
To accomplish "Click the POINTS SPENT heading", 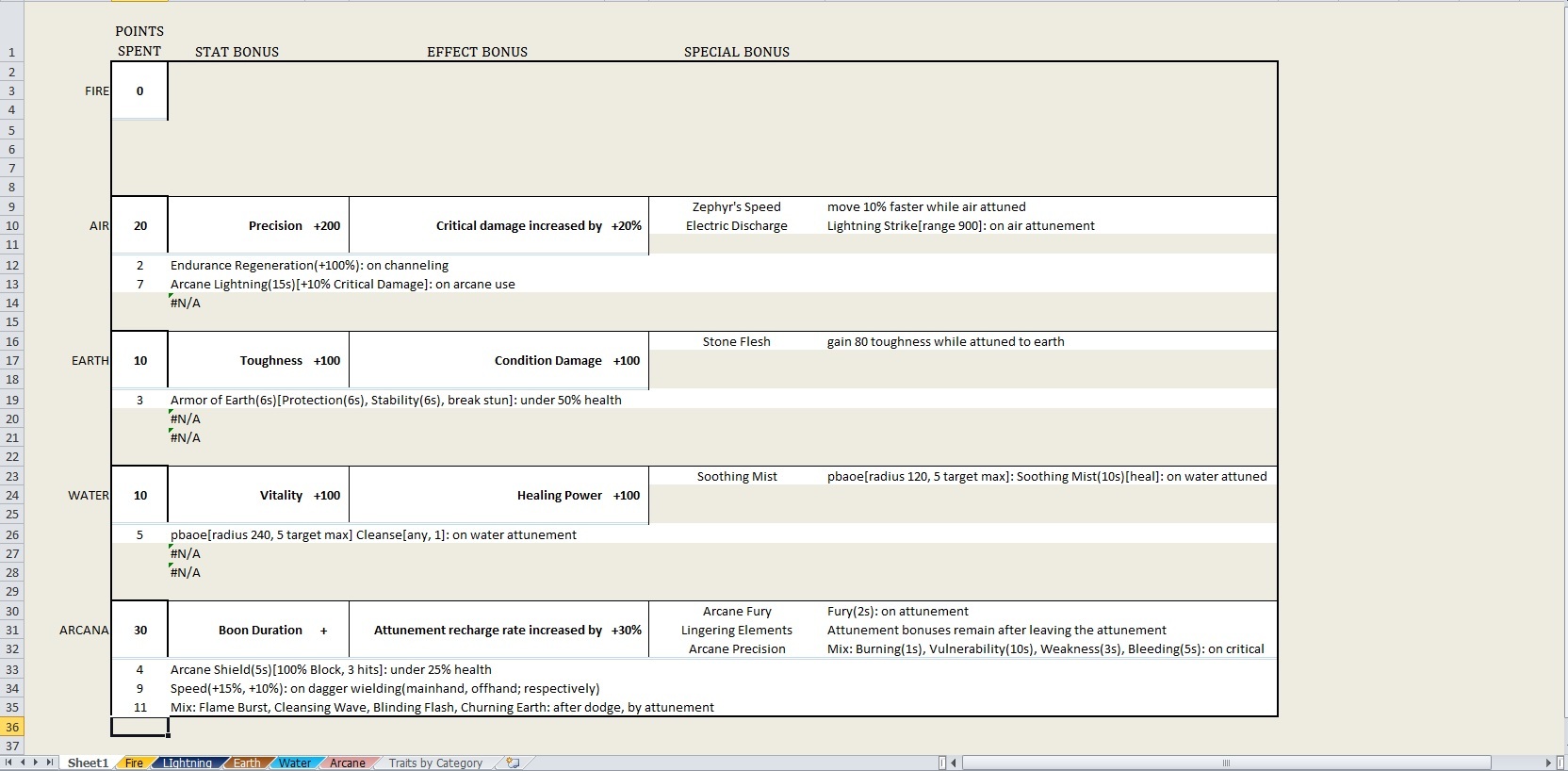I will (139, 41).
